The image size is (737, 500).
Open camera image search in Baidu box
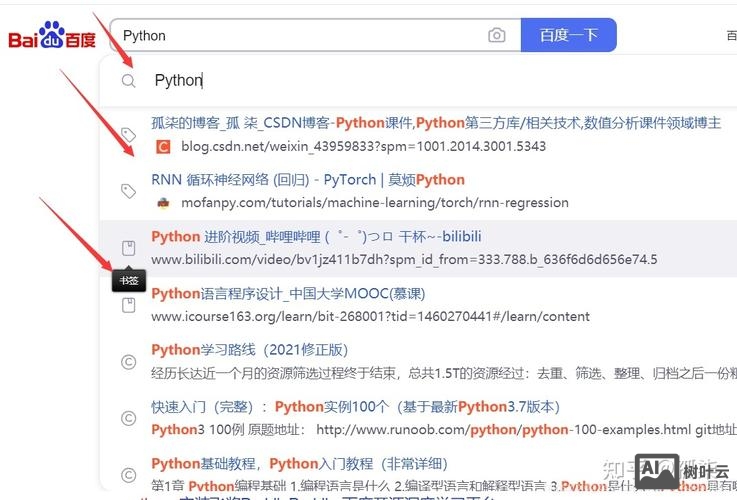(497, 35)
